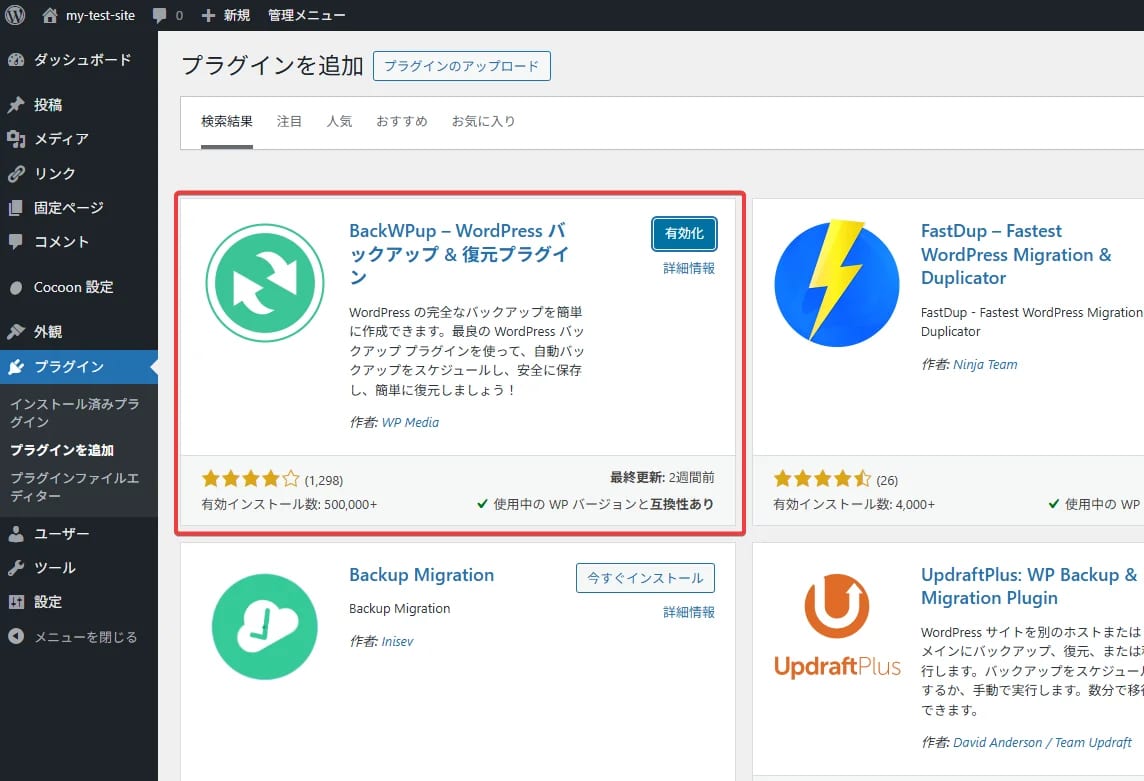Click the plus 新規 icon in admin bar
1144x781 pixels.
[208, 16]
